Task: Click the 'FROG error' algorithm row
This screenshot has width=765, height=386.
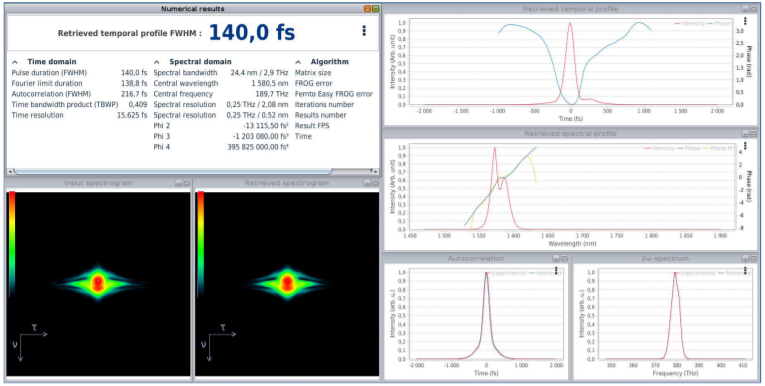Action: [314, 83]
